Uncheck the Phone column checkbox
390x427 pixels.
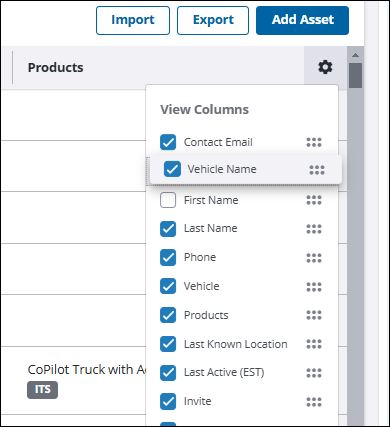click(x=168, y=258)
